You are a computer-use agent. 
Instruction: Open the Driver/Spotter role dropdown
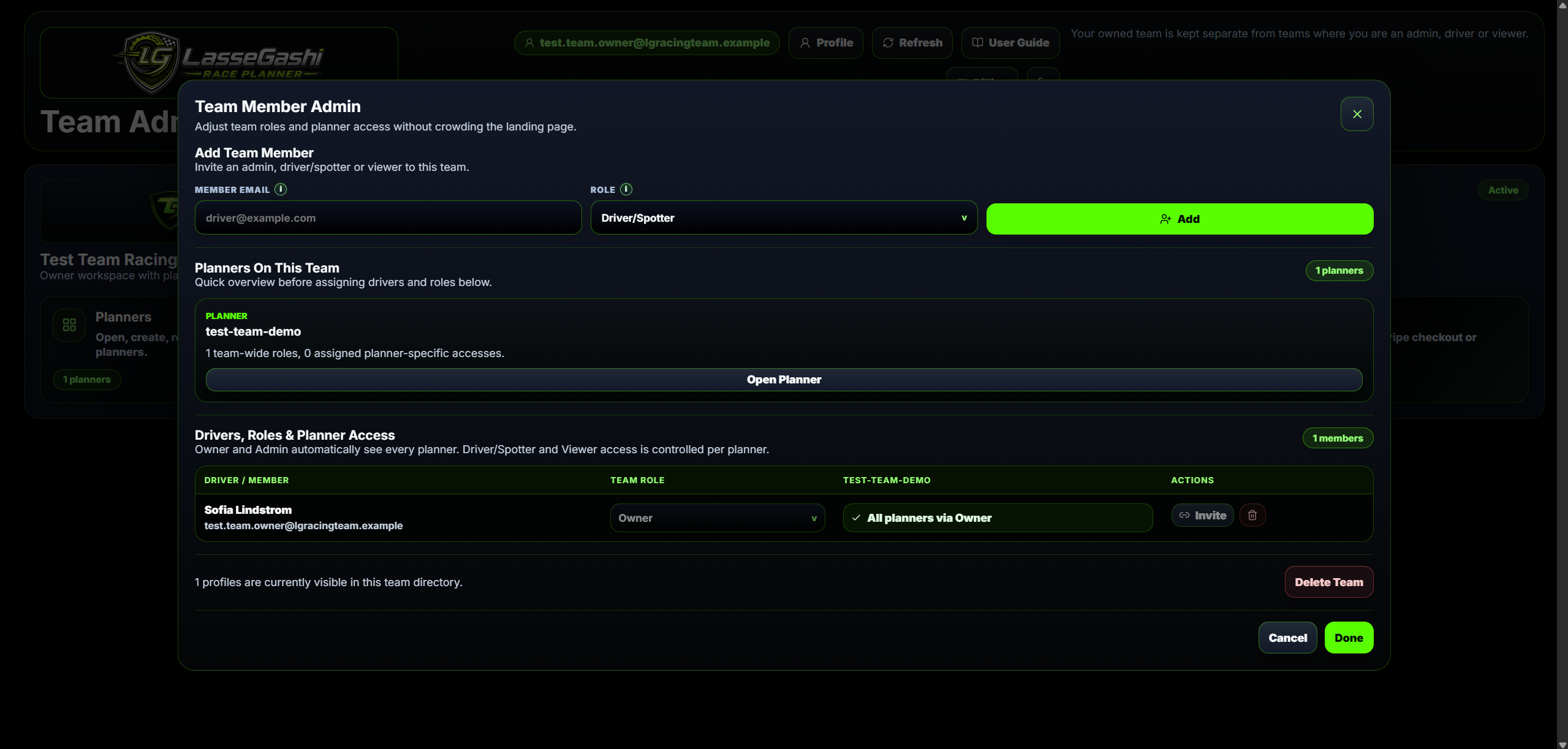pos(784,218)
